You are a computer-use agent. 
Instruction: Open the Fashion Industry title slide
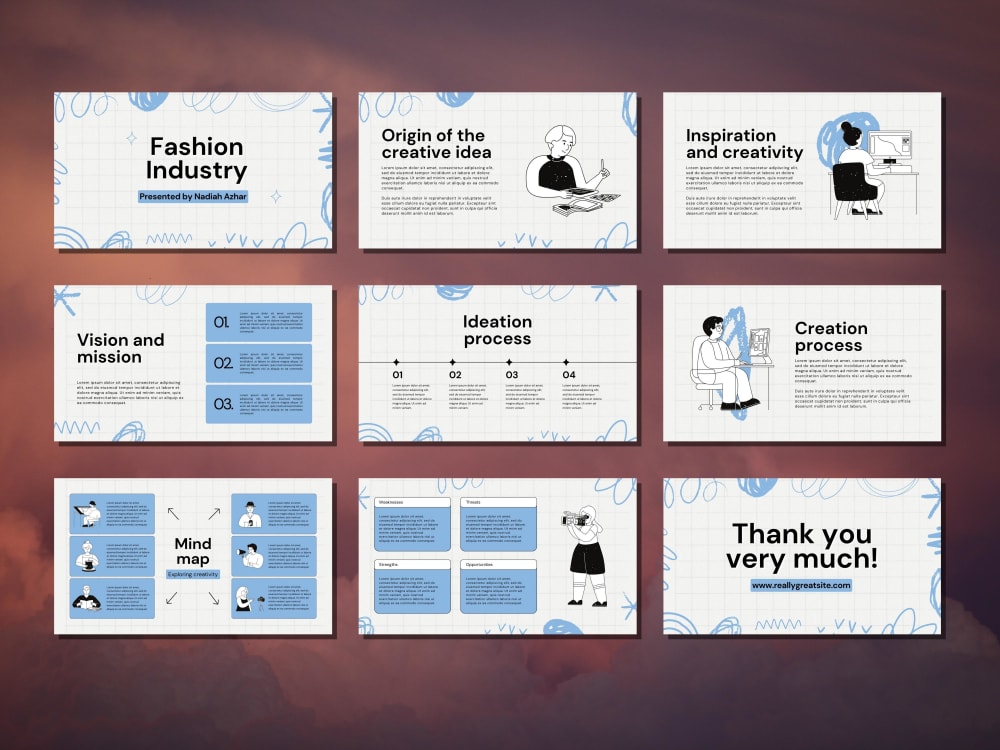pyautogui.click(x=193, y=170)
